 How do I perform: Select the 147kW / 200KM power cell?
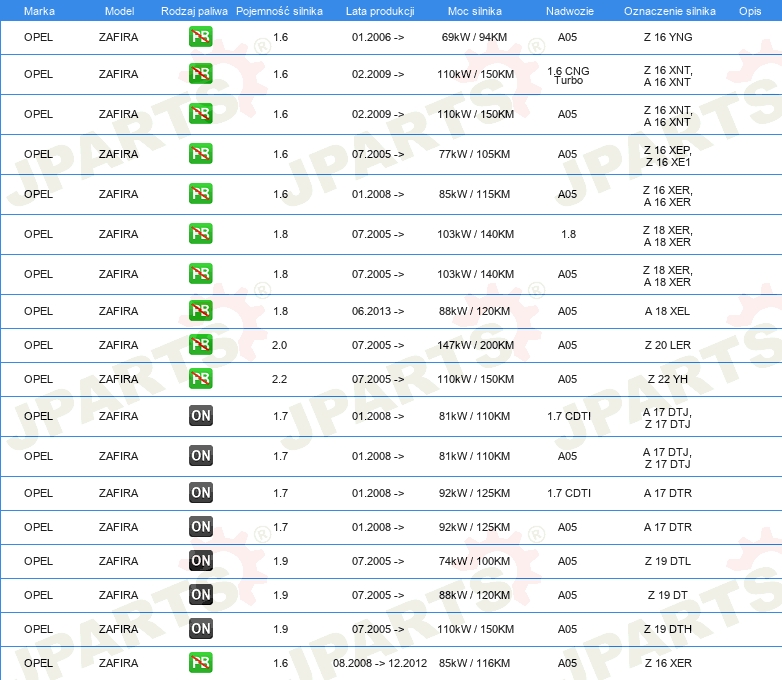point(475,345)
